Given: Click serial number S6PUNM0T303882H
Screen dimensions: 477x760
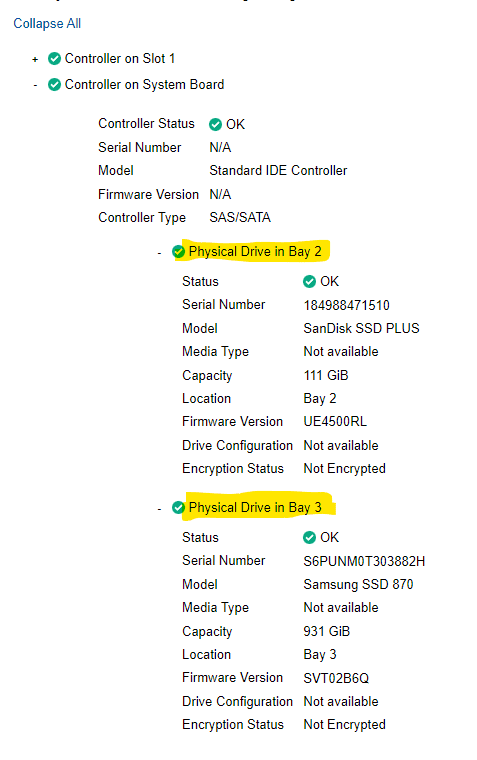Looking at the screenshot, I should pos(364,561).
